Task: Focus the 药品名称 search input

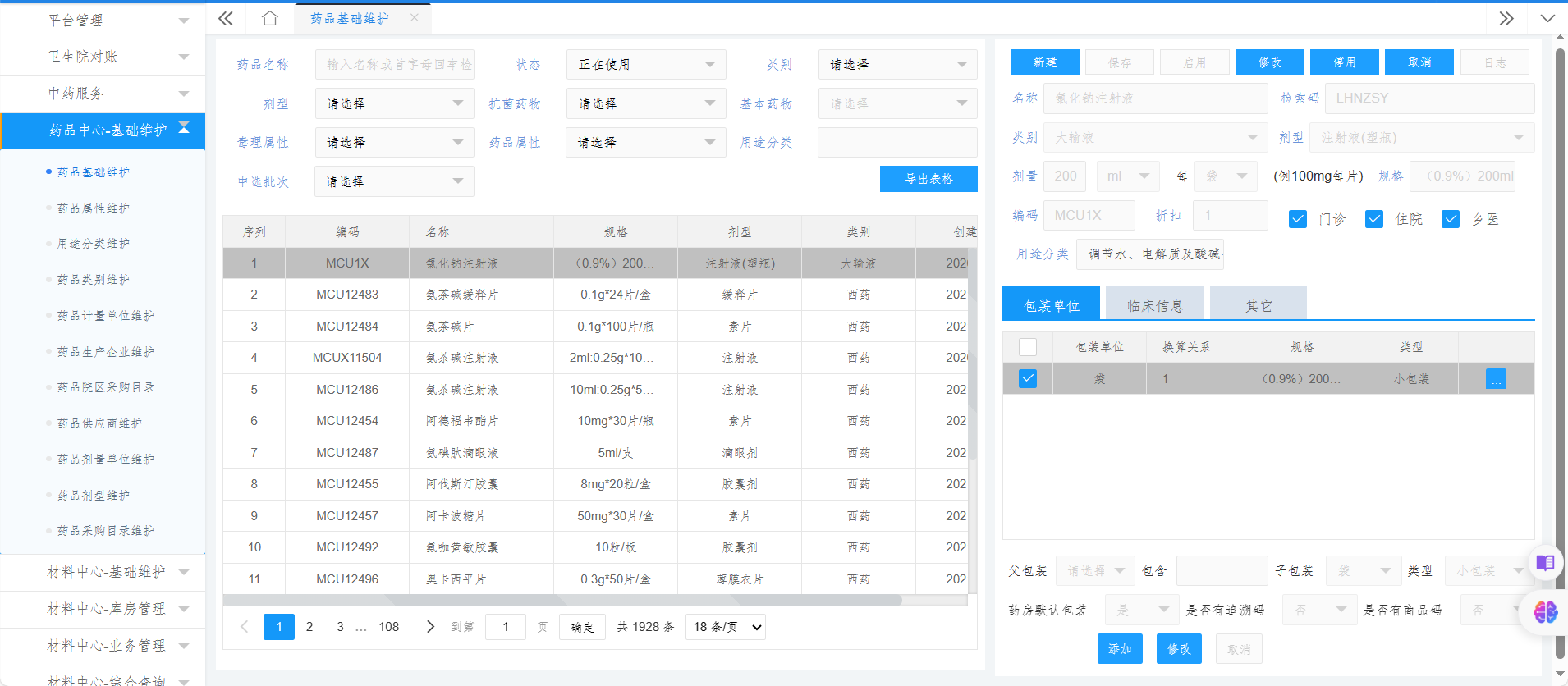Action: [x=394, y=64]
